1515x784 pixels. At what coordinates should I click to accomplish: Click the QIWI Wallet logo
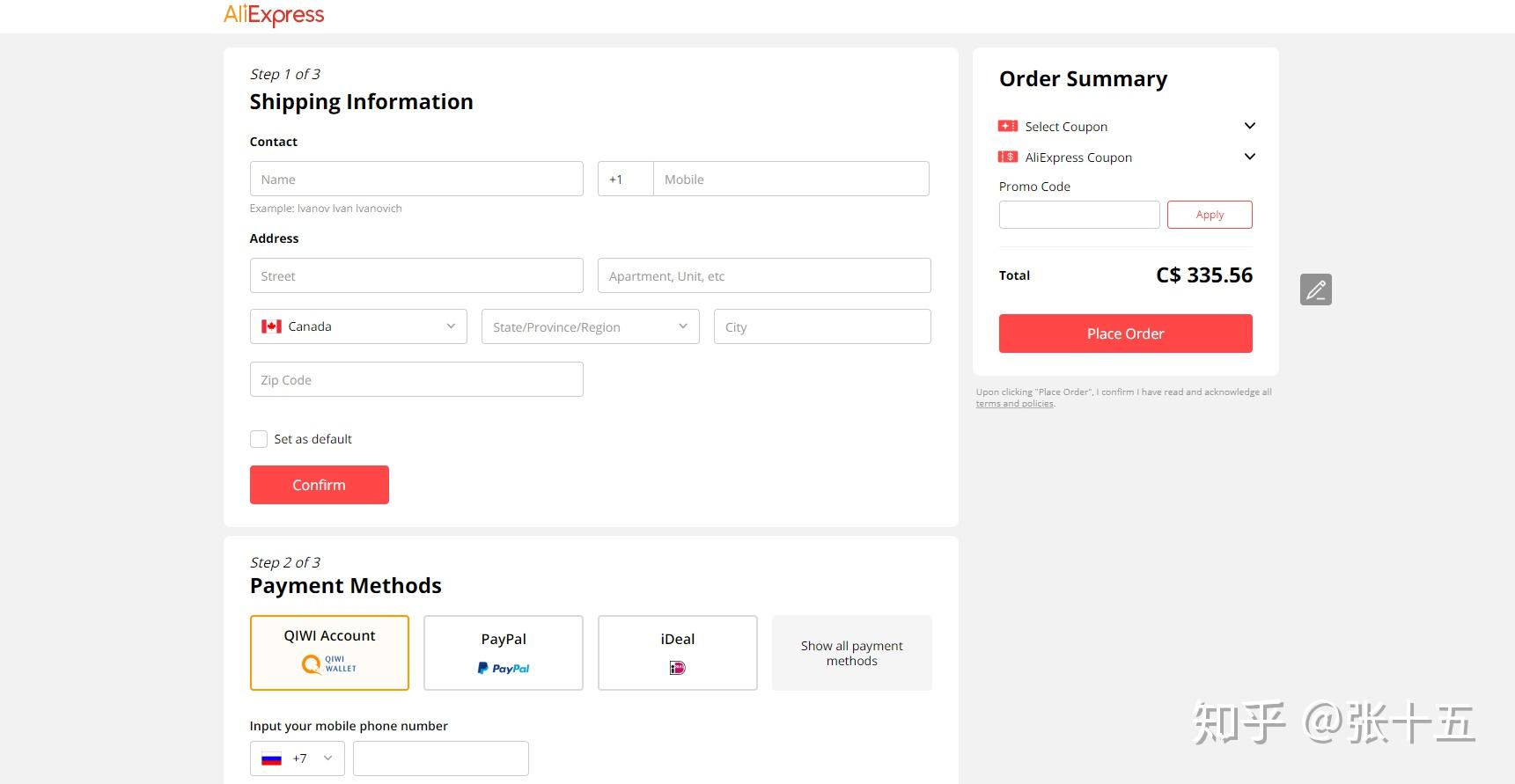pyautogui.click(x=329, y=664)
